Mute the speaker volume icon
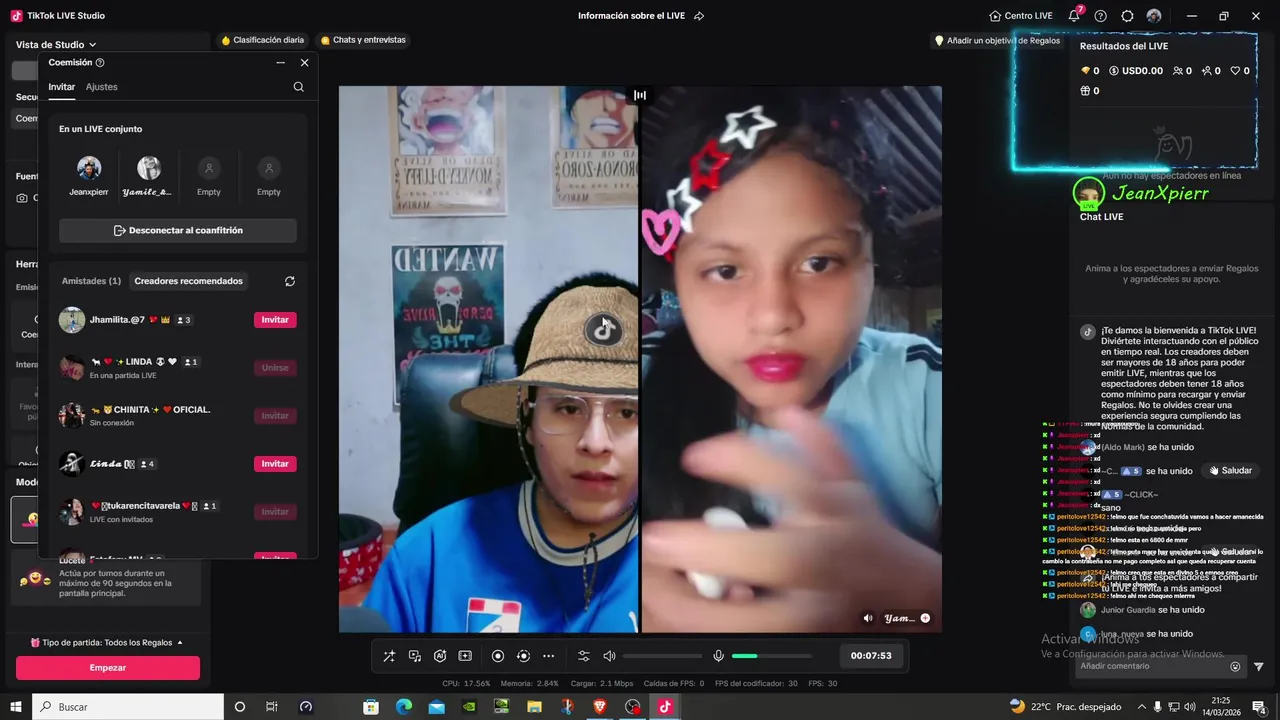1280x720 pixels. [x=609, y=656]
